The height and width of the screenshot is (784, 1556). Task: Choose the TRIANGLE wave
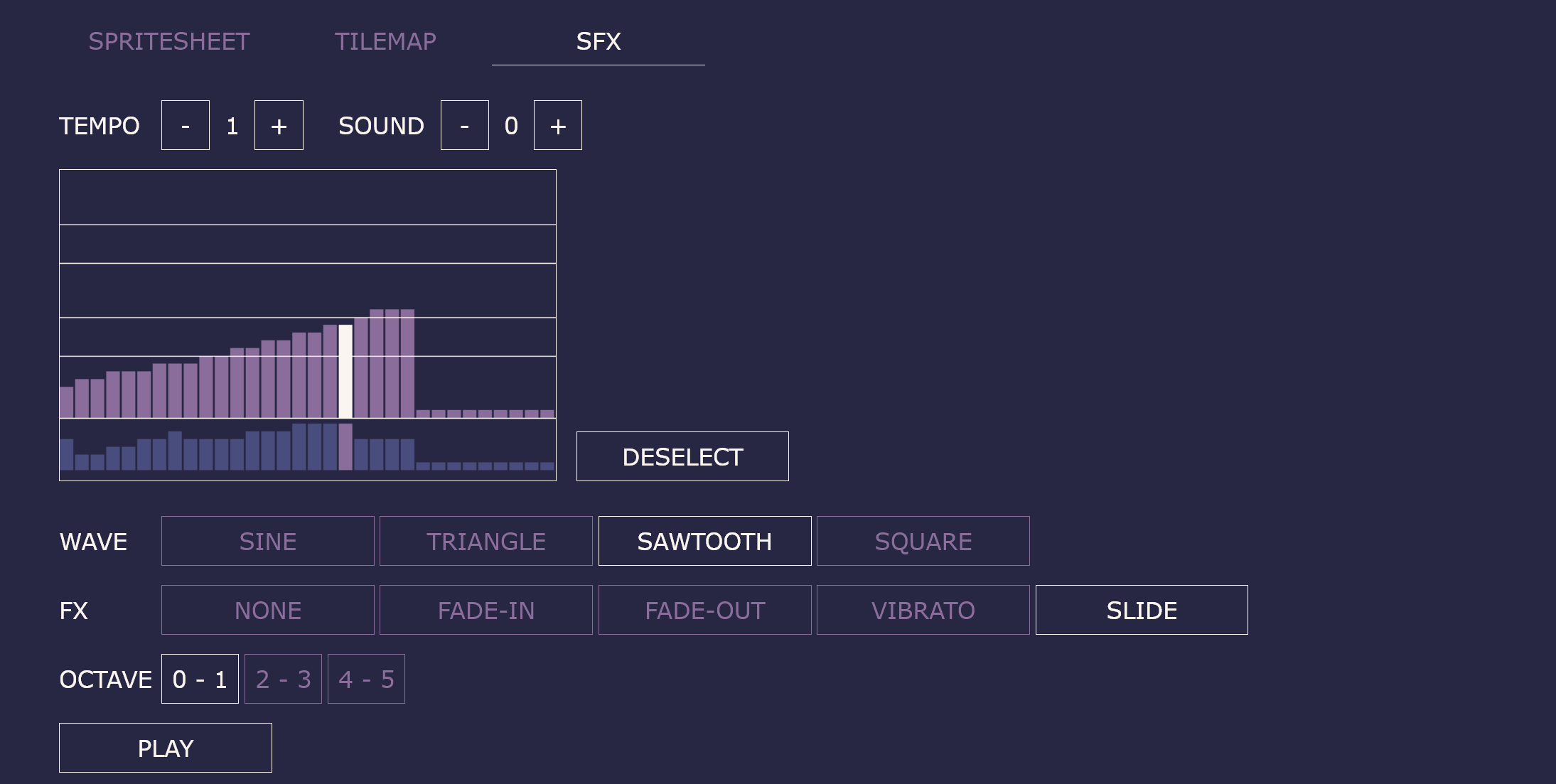click(x=486, y=541)
